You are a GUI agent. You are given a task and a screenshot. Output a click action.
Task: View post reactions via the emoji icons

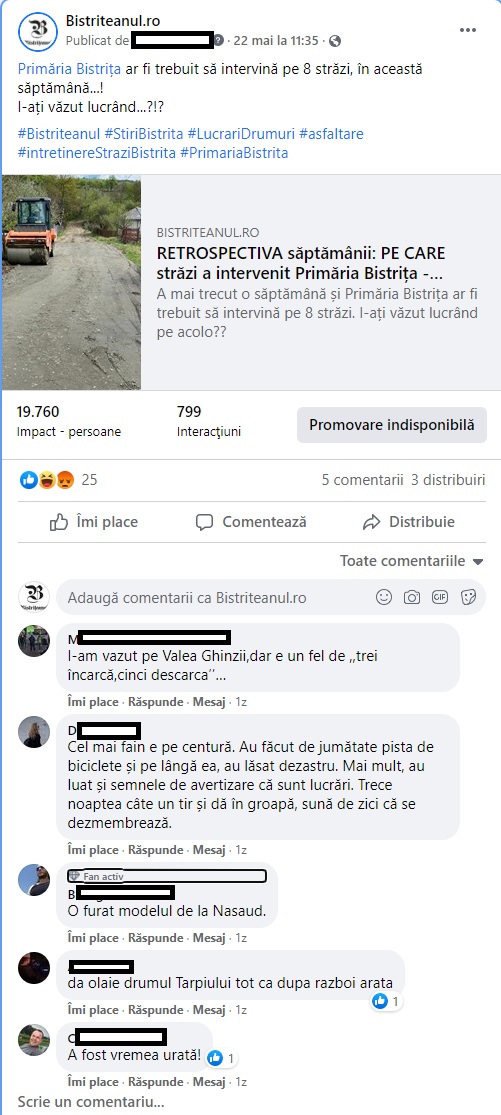(48, 480)
